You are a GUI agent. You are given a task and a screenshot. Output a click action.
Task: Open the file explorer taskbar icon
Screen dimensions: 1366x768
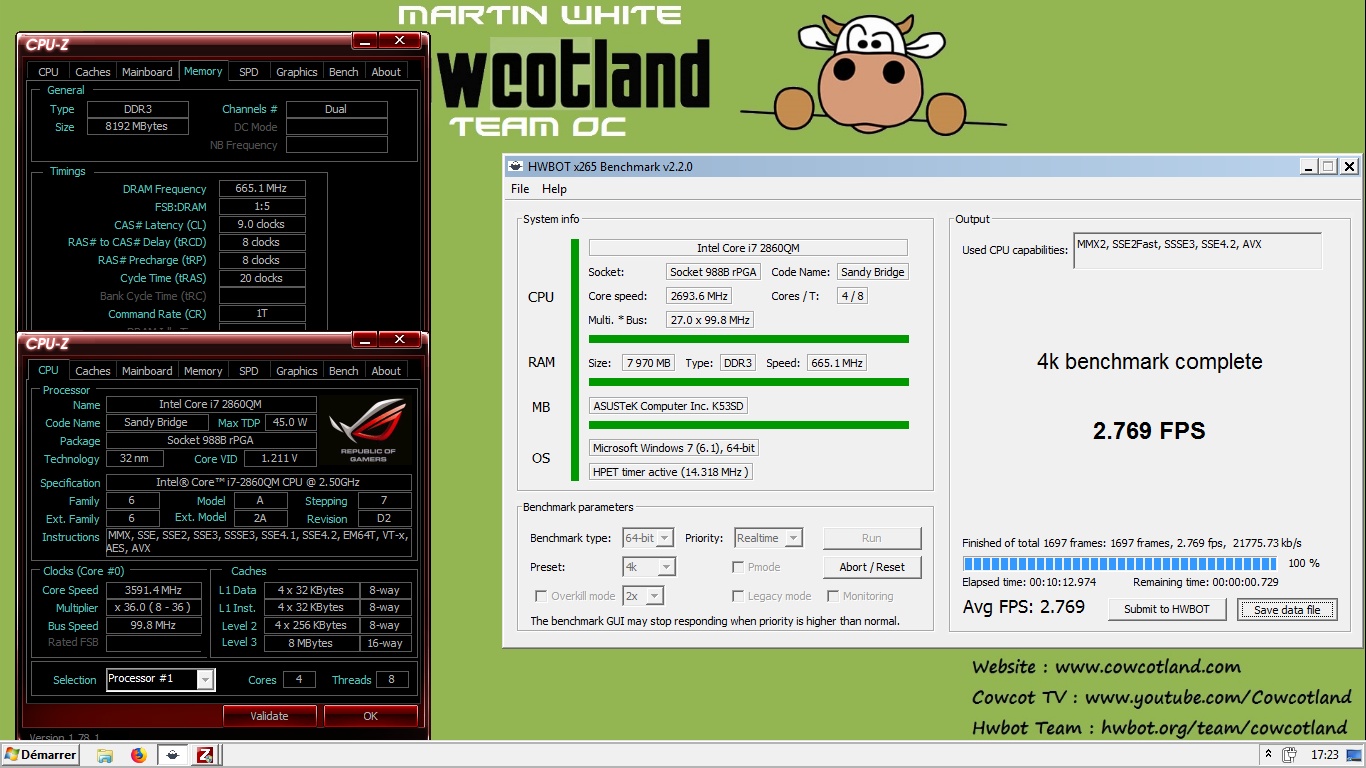(105, 755)
